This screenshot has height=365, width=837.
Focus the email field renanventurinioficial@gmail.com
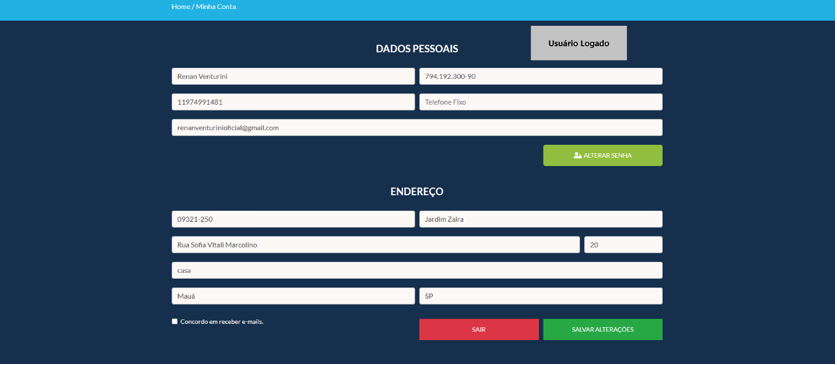click(417, 128)
